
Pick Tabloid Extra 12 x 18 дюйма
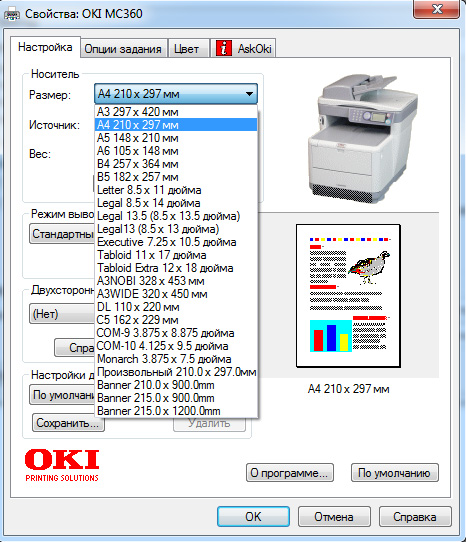(x=176, y=268)
